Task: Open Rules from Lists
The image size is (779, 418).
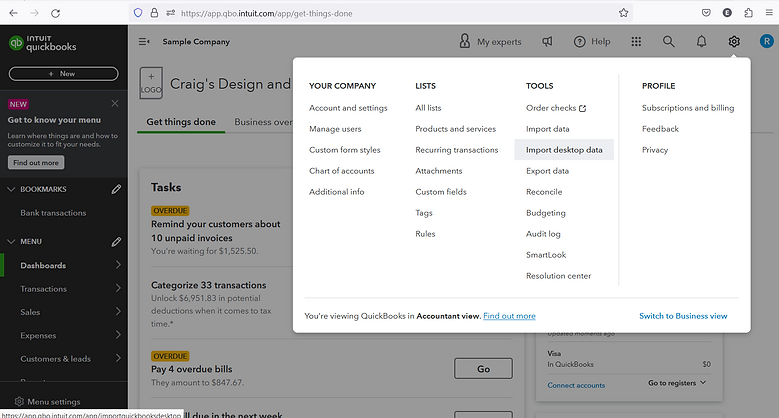Action: (x=425, y=234)
